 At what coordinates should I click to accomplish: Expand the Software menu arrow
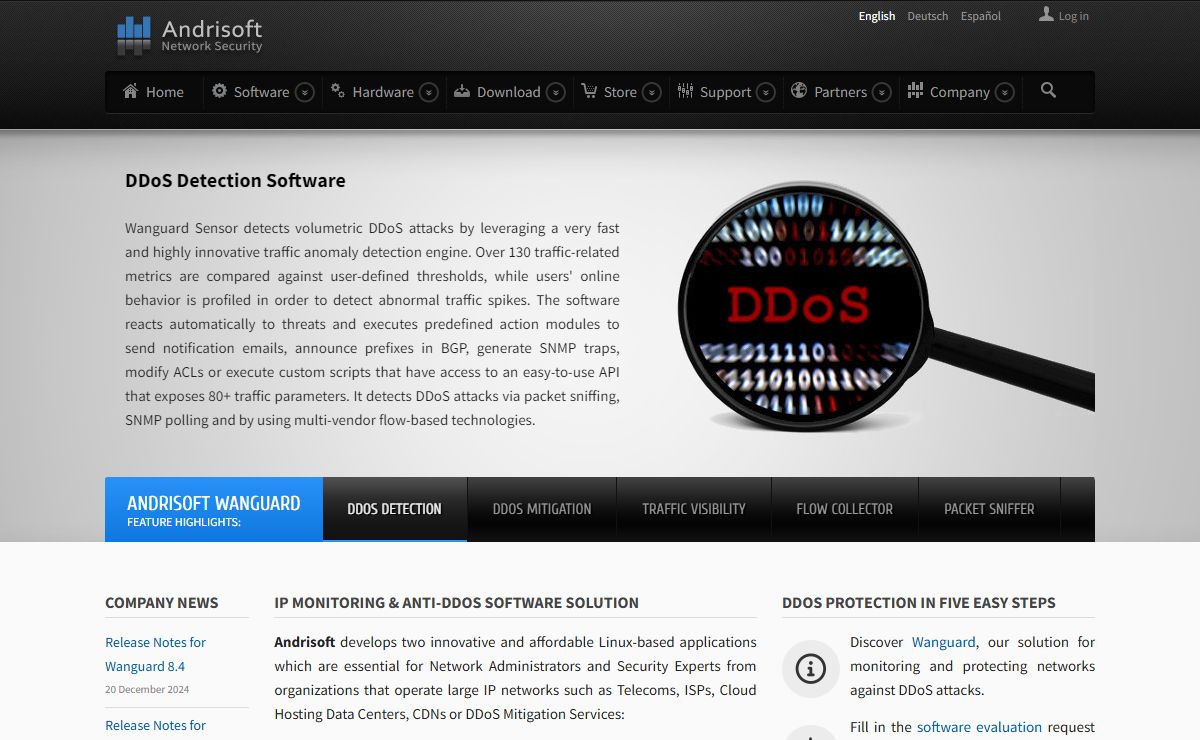click(305, 92)
